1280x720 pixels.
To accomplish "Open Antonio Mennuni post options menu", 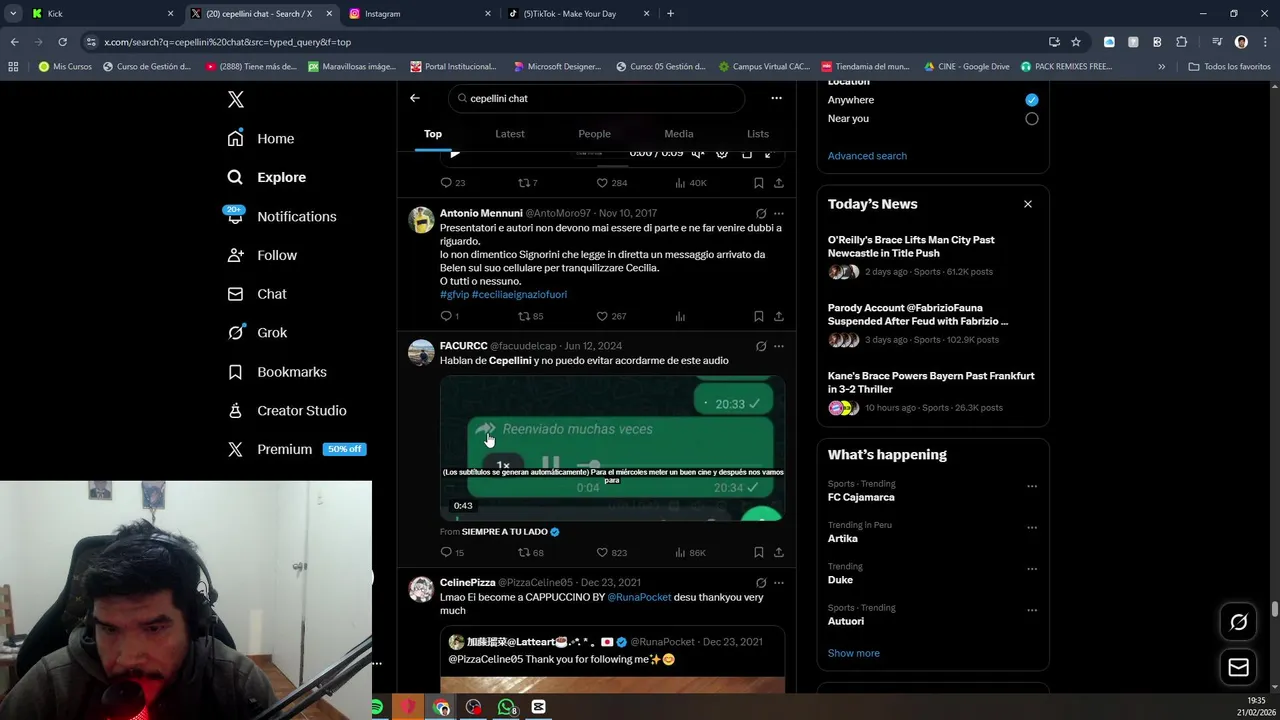I will 779,214.
